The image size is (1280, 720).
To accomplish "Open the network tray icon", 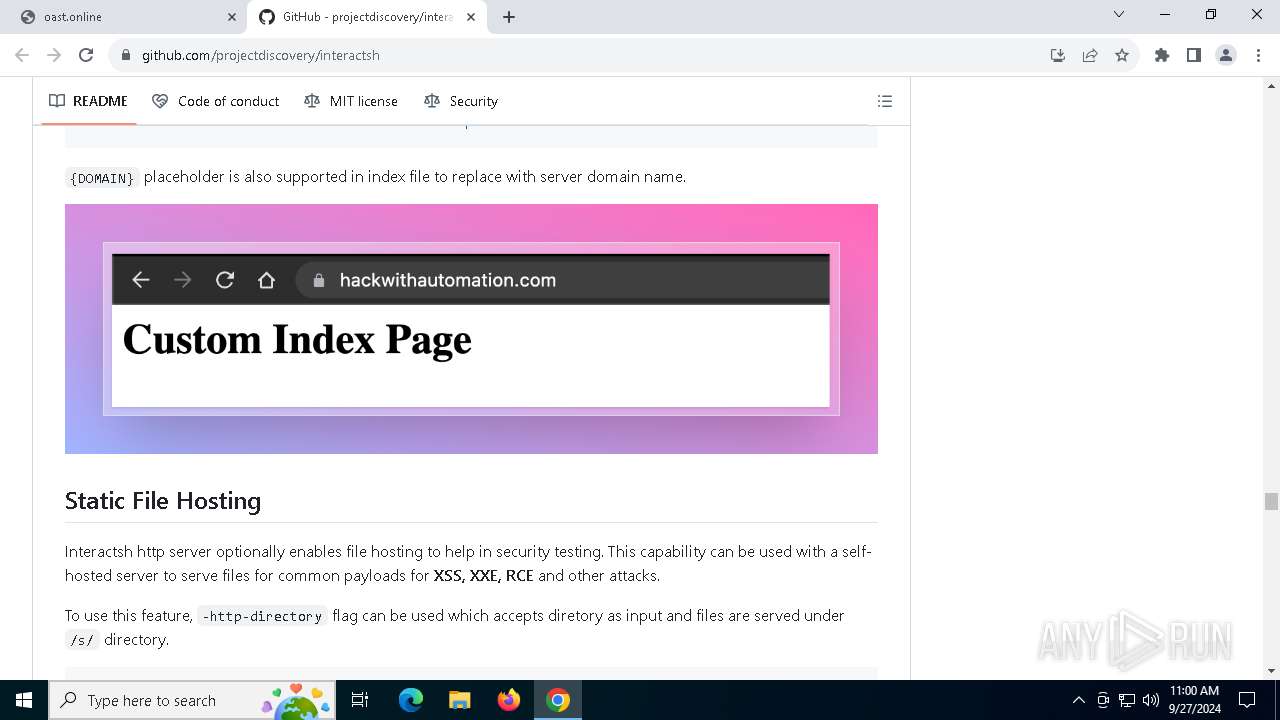I will pyautogui.click(x=1127, y=700).
